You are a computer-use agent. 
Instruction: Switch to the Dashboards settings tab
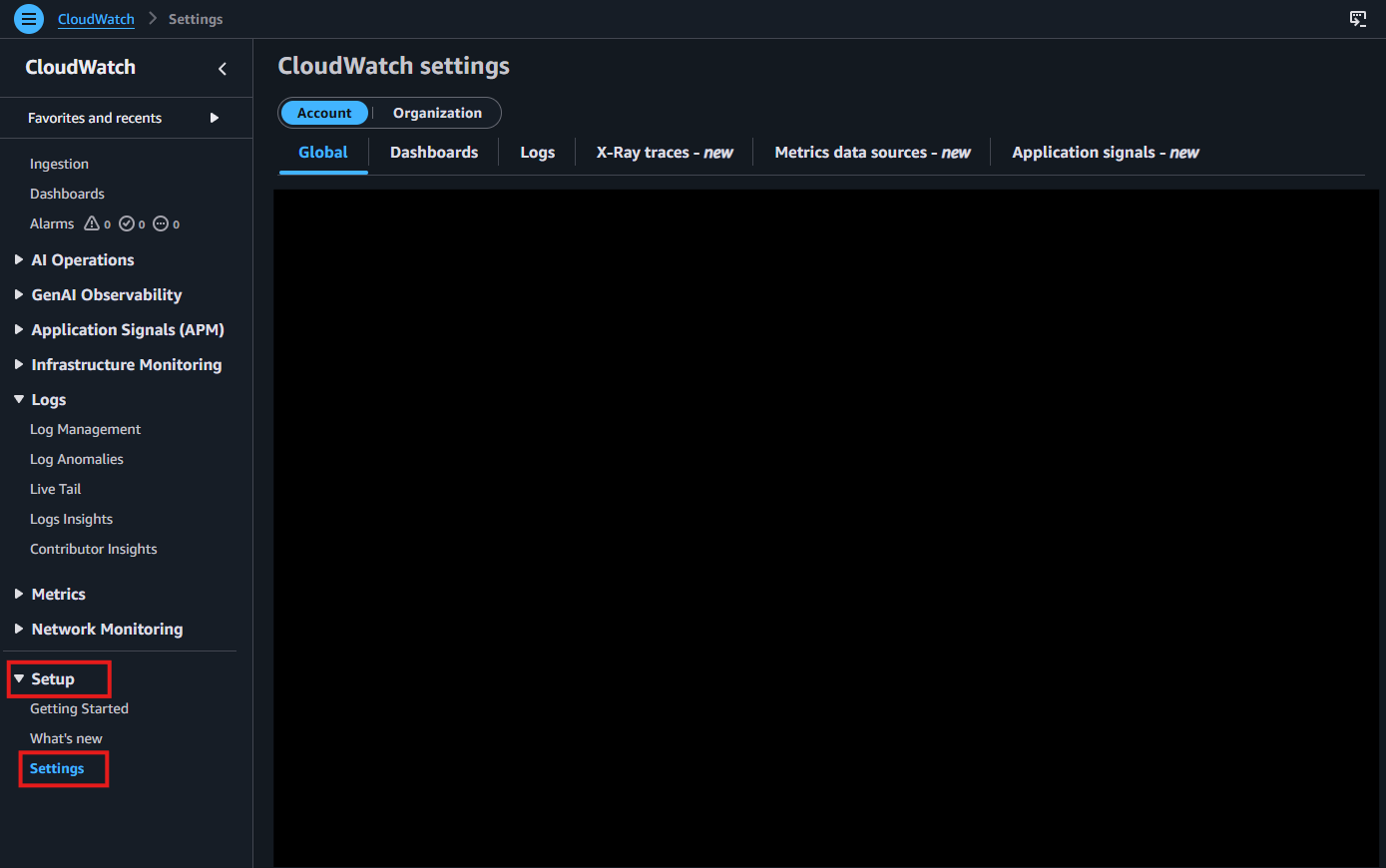(x=434, y=152)
